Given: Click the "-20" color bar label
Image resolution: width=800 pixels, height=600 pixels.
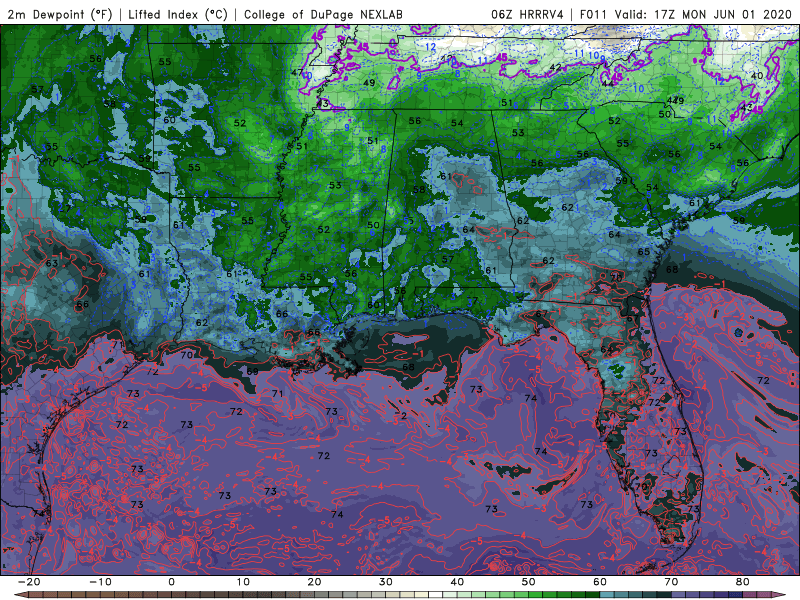Looking at the screenshot, I should pyautogui.click(x=29, y=582).
